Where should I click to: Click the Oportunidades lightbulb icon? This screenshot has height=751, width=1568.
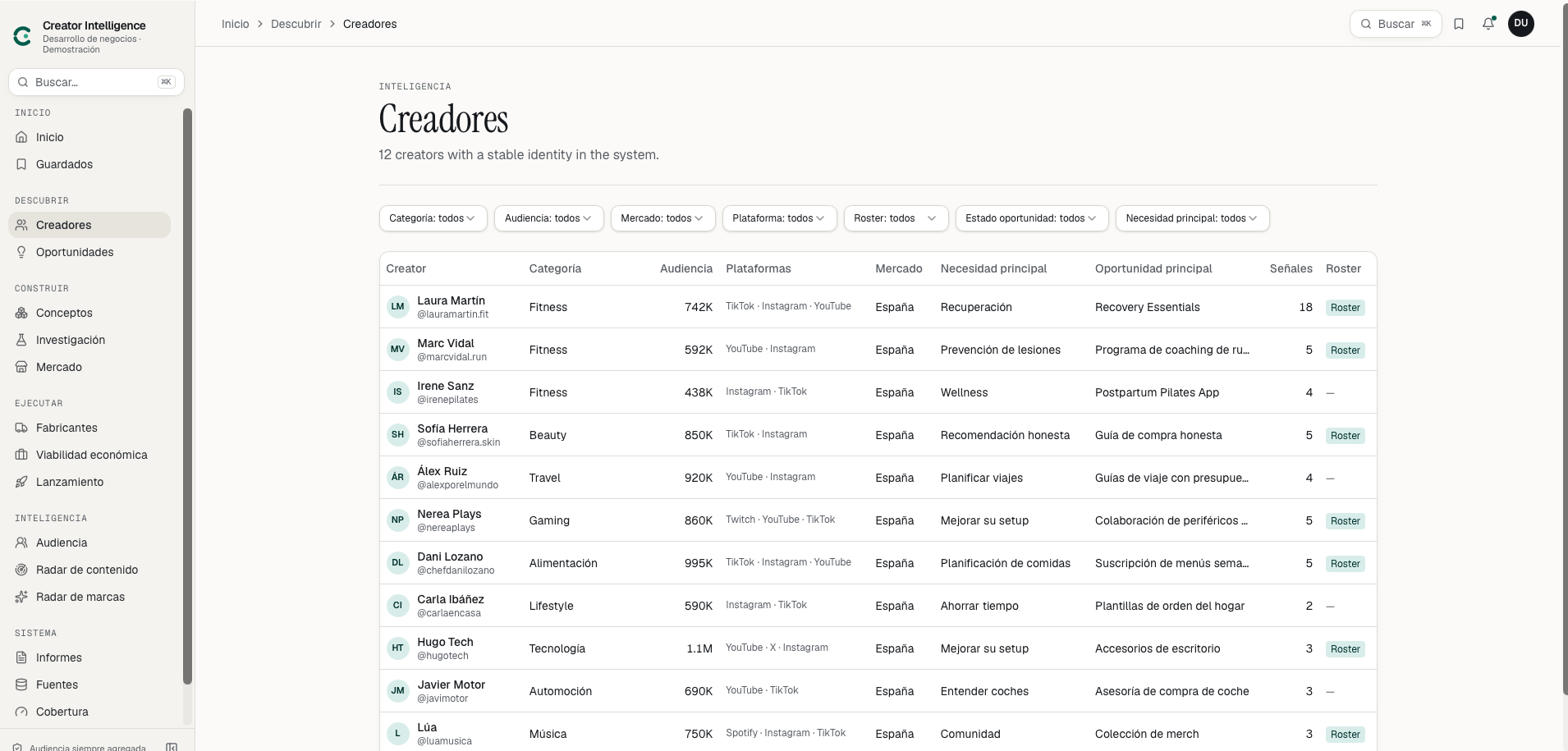pos(22,252)
